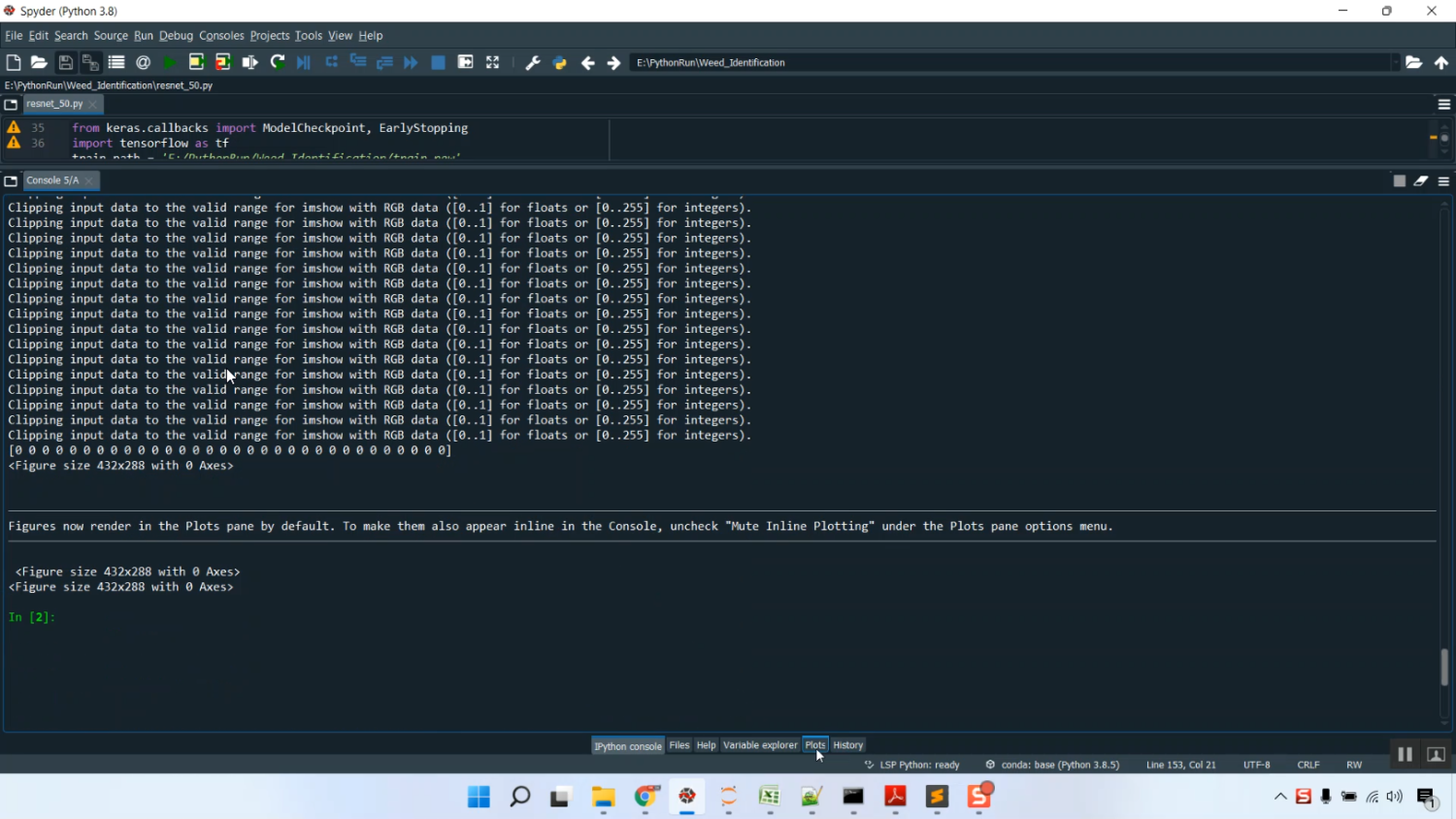Viewport: 1456px width, 819px height.
Task: Browse for a working directory folder icon
Action: coord(1414,62)
